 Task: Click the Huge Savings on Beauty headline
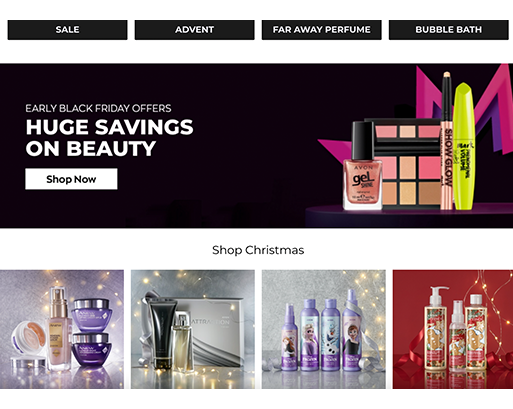coord(109,137)
